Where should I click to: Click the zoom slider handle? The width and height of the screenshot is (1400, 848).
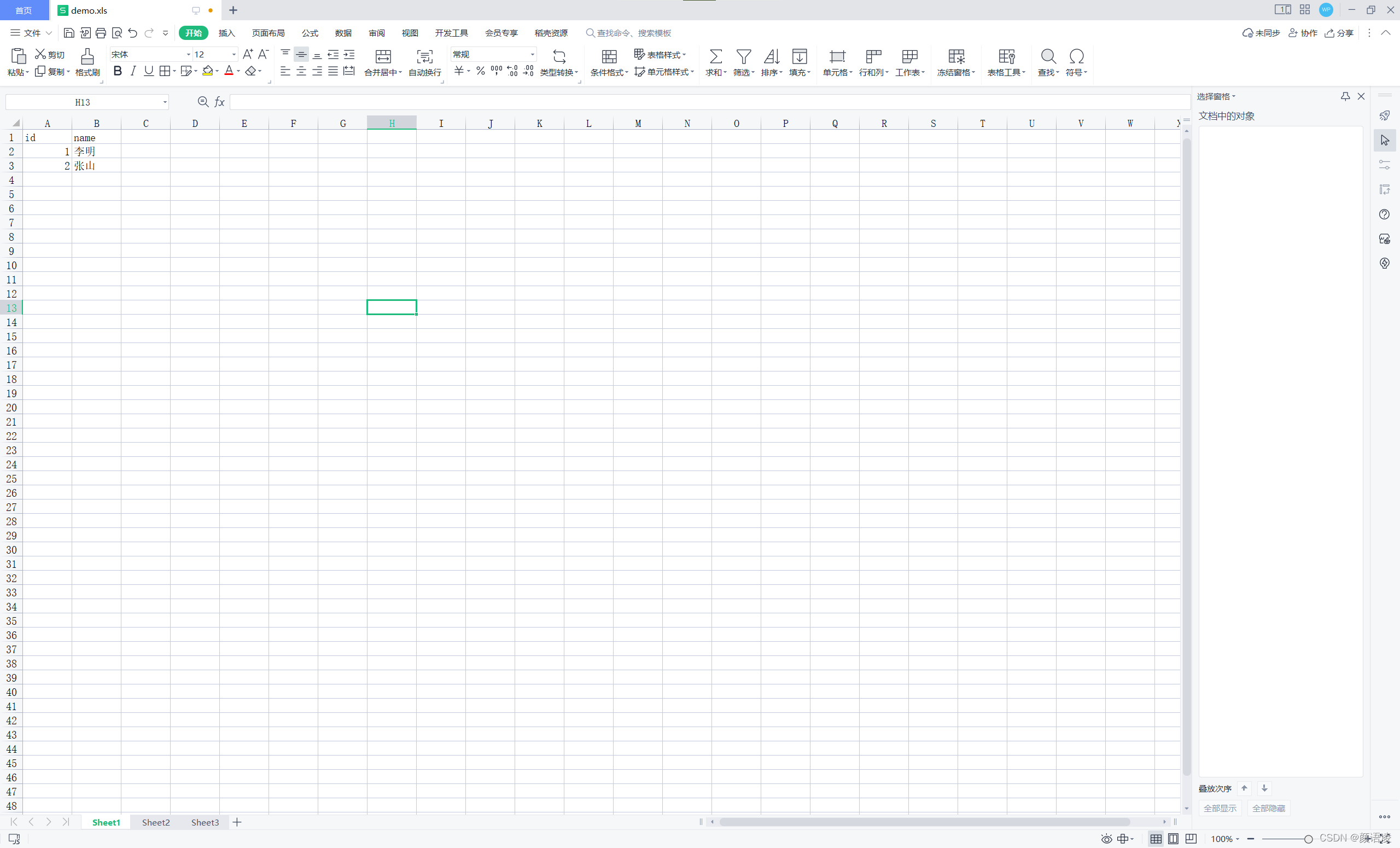pos(1308,839)
